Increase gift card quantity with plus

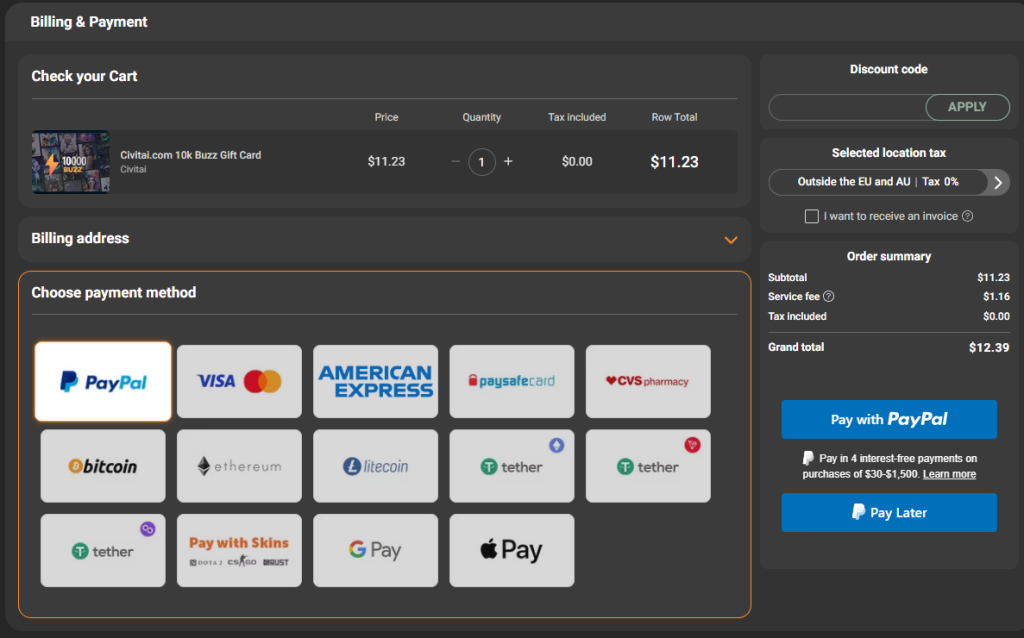[508, 161]
